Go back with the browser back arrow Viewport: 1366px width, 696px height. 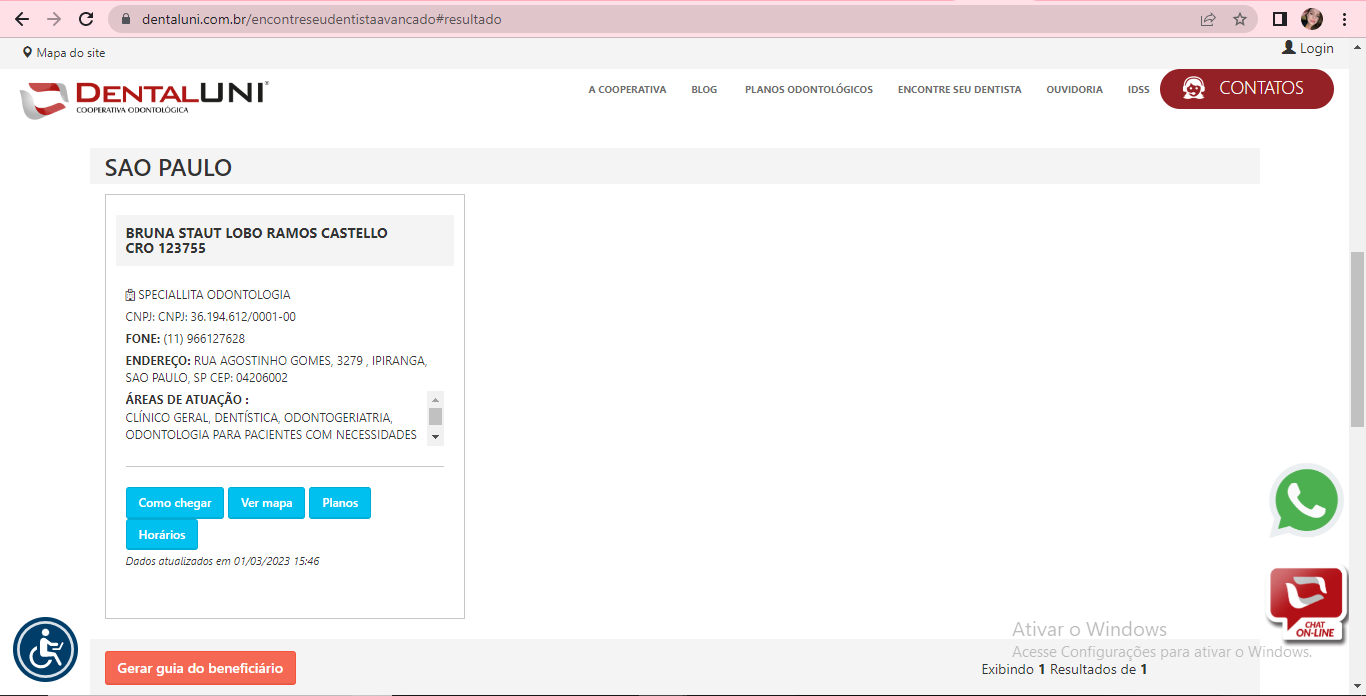coord(22,19)
